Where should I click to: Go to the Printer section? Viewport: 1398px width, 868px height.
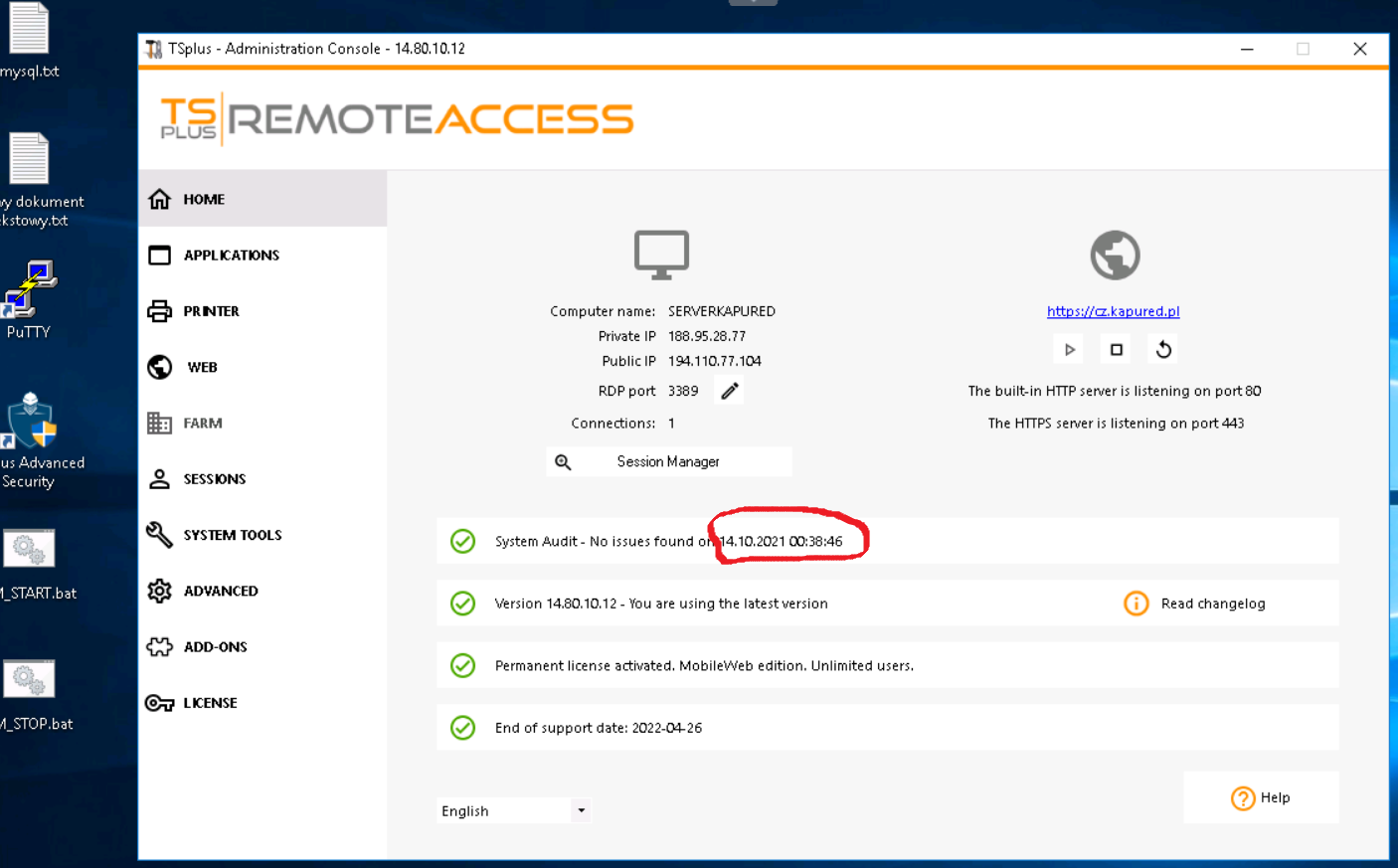211,311
